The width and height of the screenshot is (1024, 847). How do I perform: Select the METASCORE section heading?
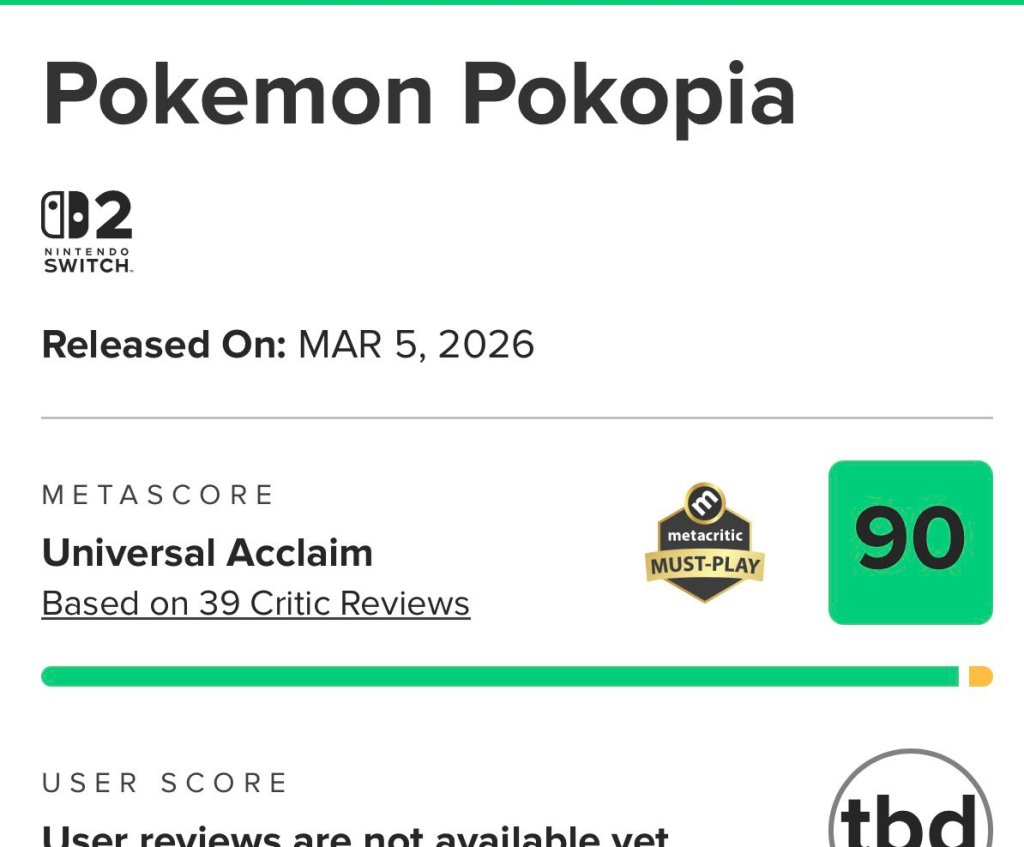158,495
